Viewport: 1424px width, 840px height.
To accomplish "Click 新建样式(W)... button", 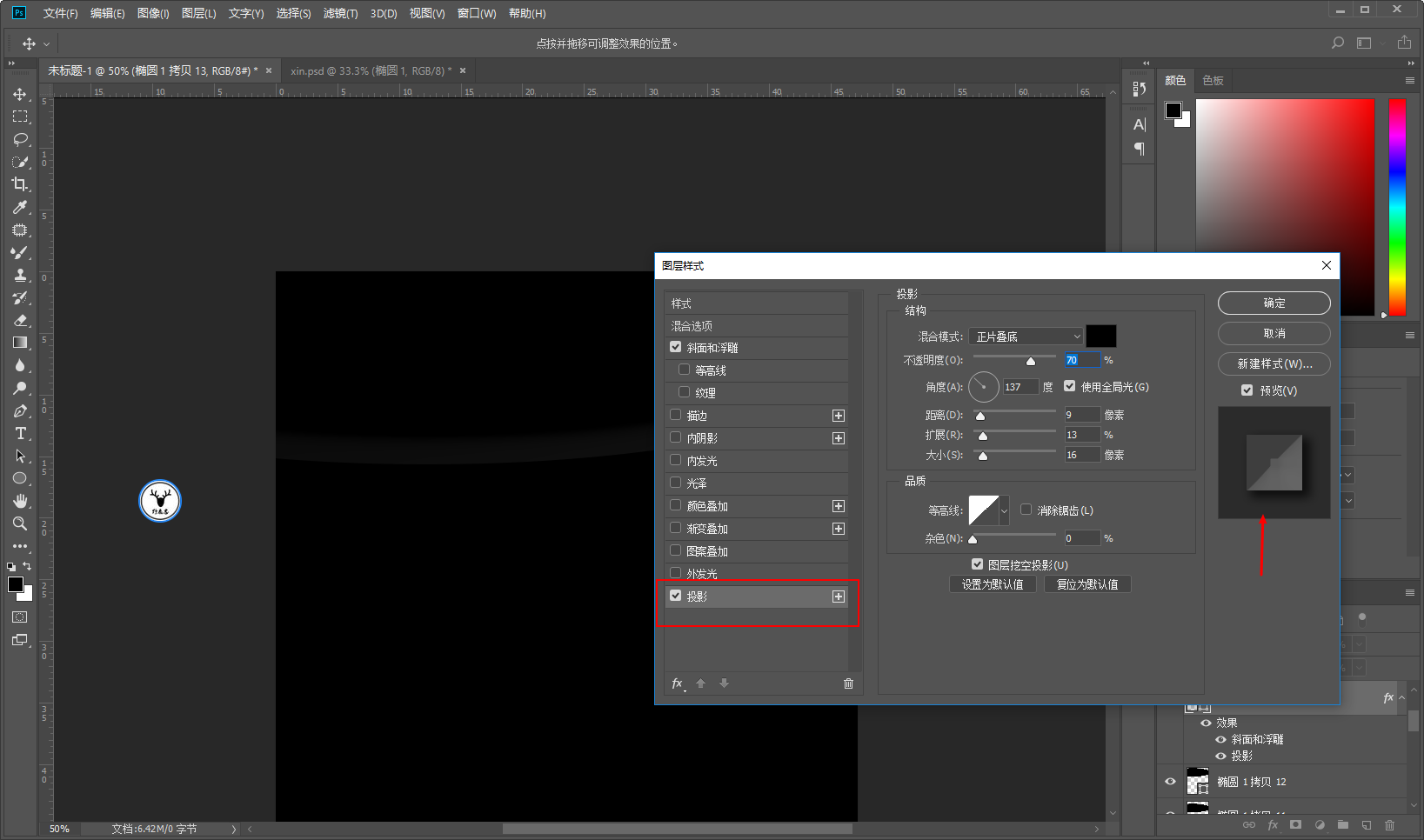I will 1274,363.
